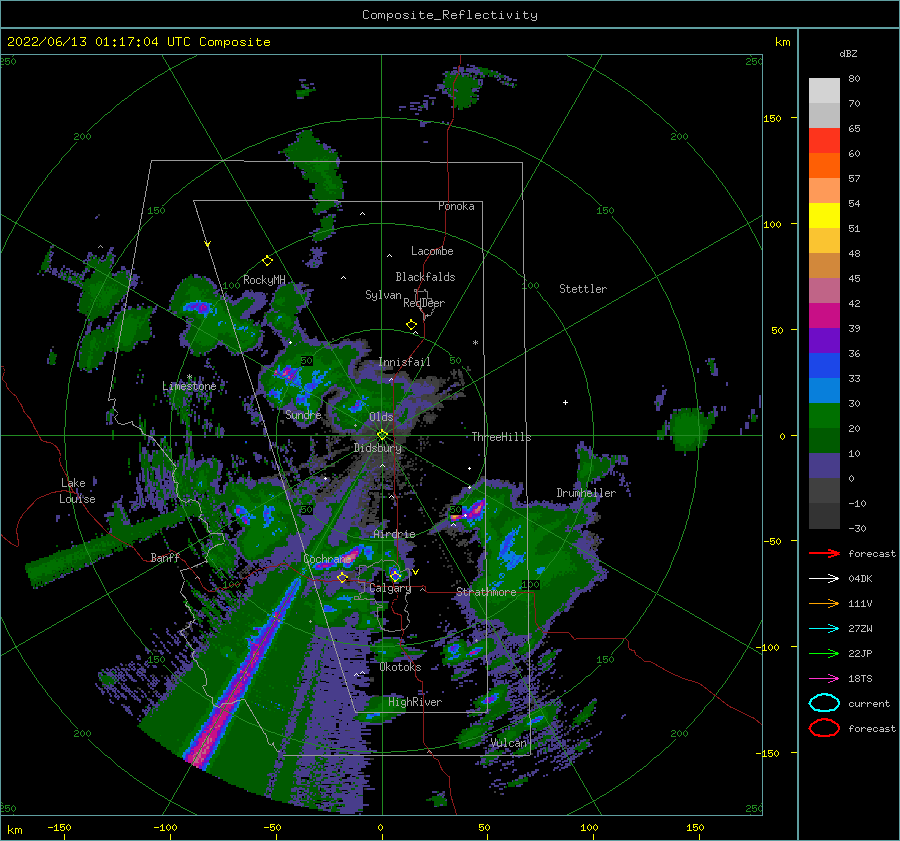Viewport: 900px width, 841px height.
Task: Click the Strathmore city label
Action: pyautogui.click(x=486, y=592)
